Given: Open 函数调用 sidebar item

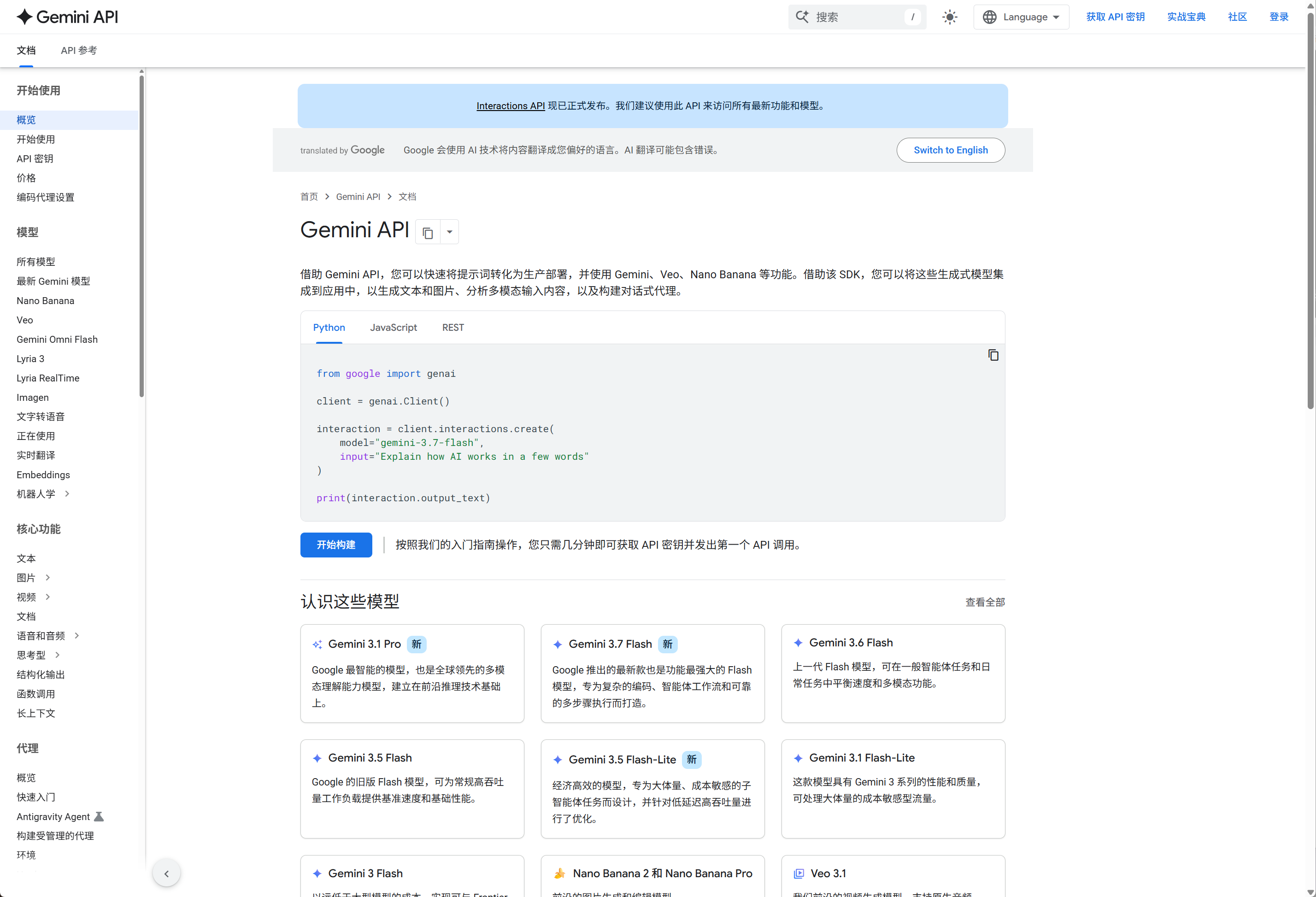Looking at the screenshot, I should pyautogui.click(x=35, y=694).
